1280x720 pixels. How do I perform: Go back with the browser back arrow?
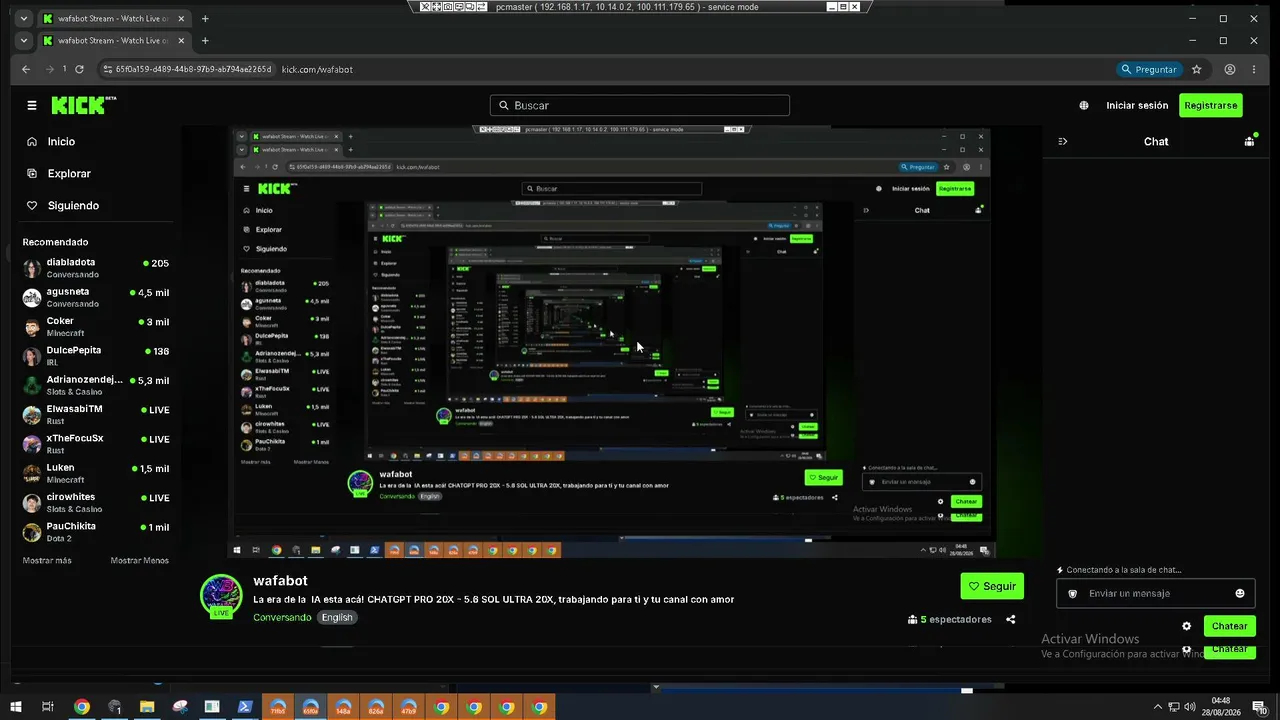point(26,69)
